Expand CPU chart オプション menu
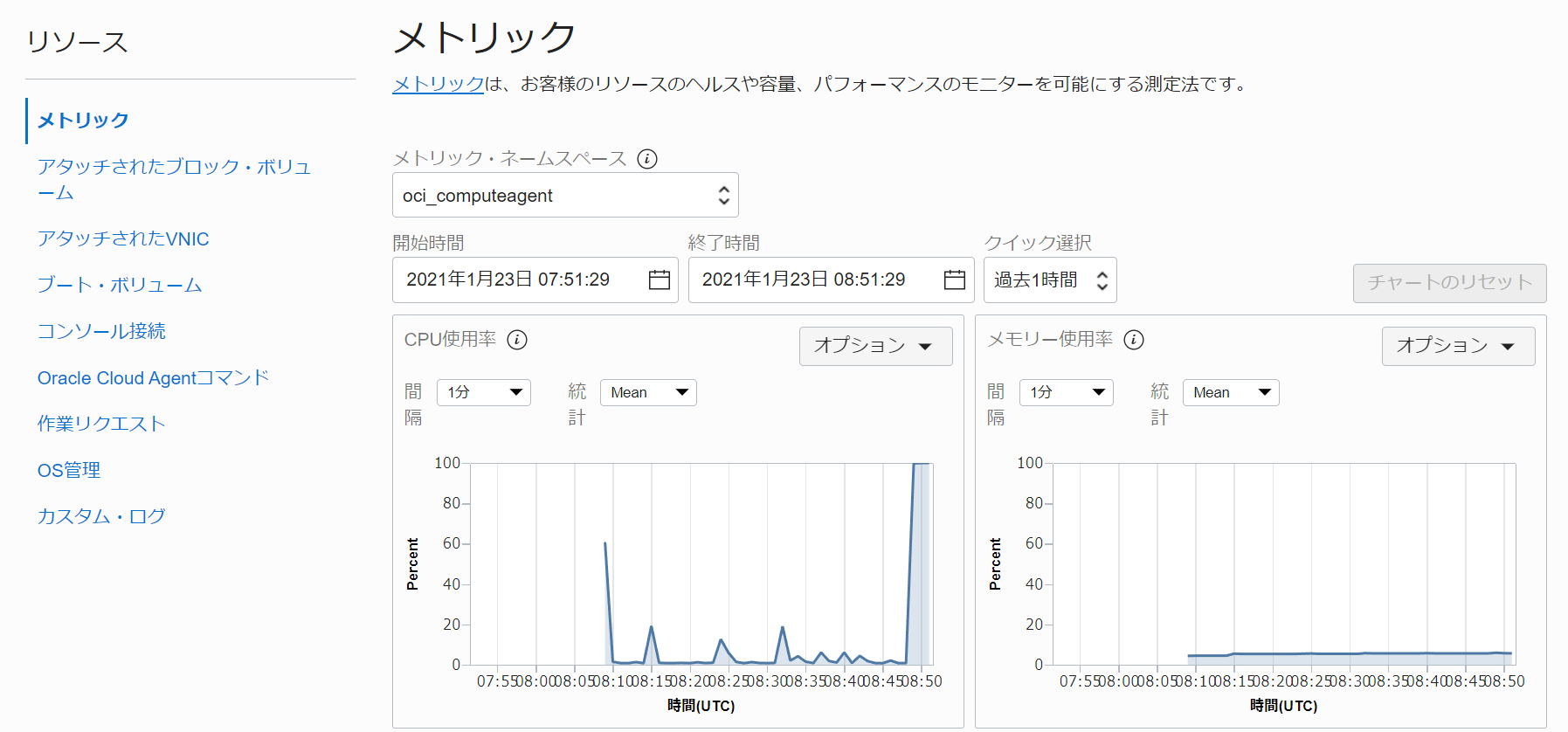1568x732 pixels. click(874, 346)
